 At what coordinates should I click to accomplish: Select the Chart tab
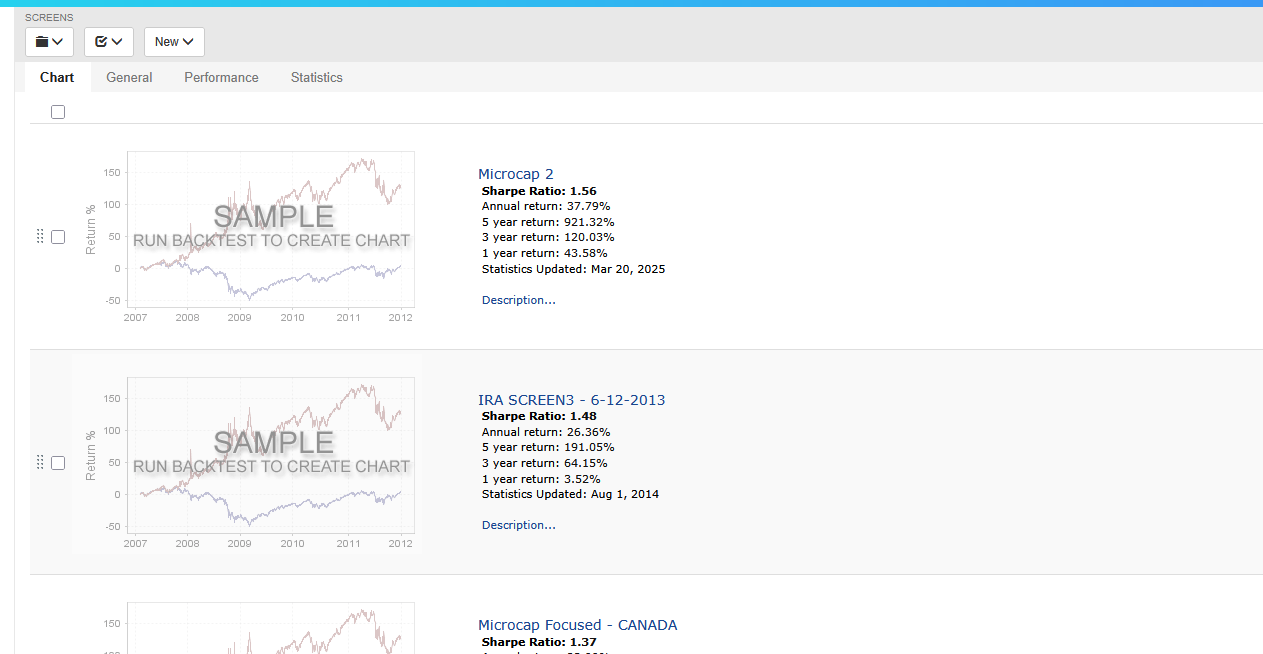click(x=57, y=77)
